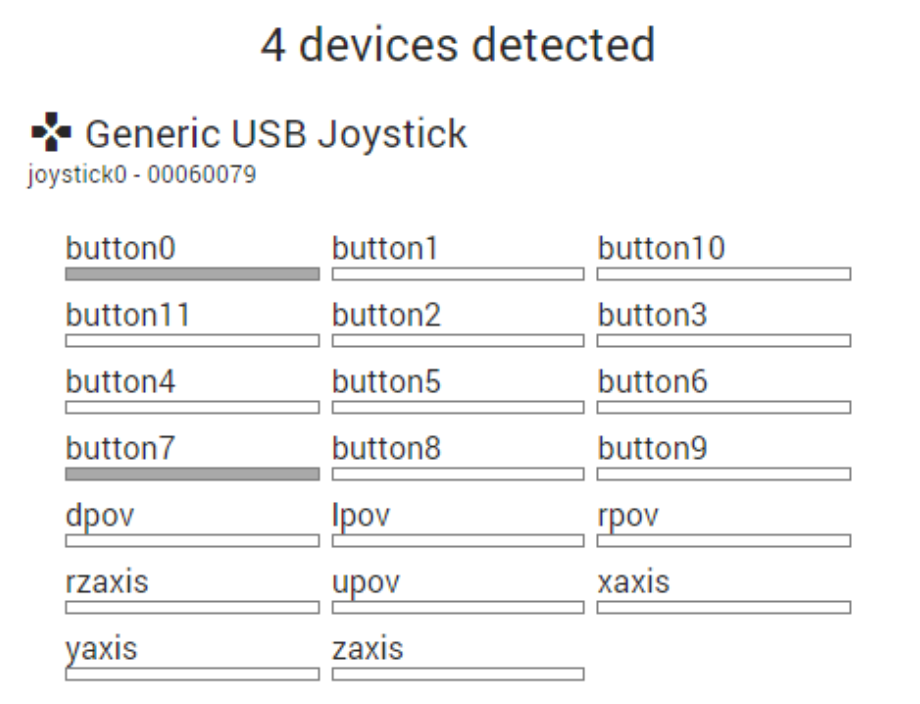Click the xaxis indicator bar
920x704 pixels.
click(724, 608)
